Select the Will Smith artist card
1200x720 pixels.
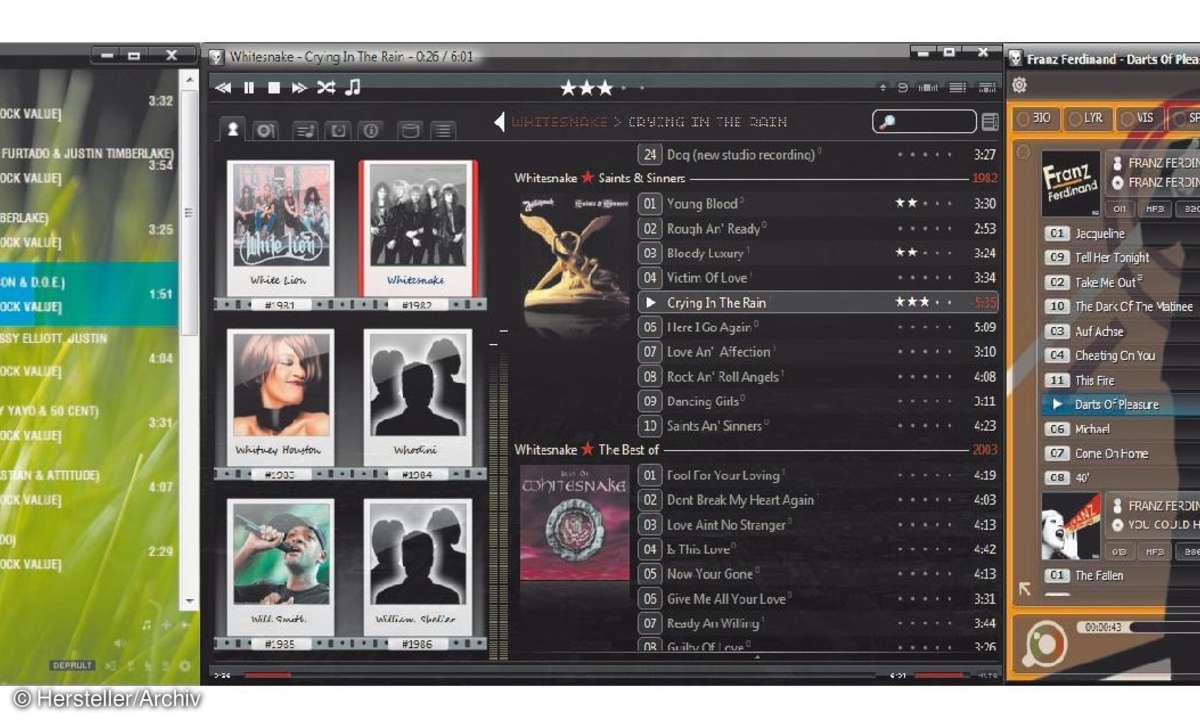pyautogui.click(x=280, y=566)
